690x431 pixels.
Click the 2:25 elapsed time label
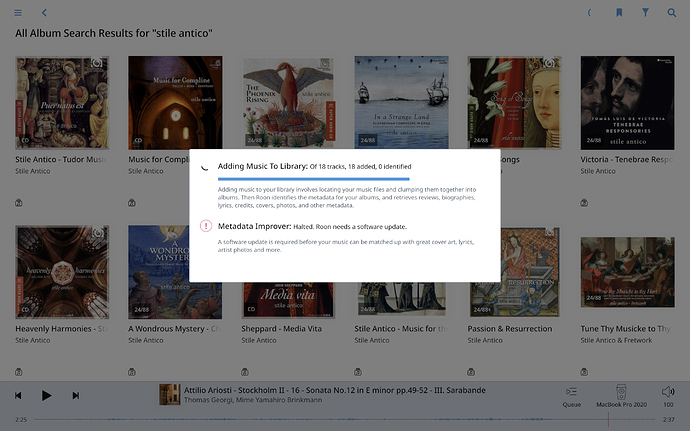tap(21, 420)
